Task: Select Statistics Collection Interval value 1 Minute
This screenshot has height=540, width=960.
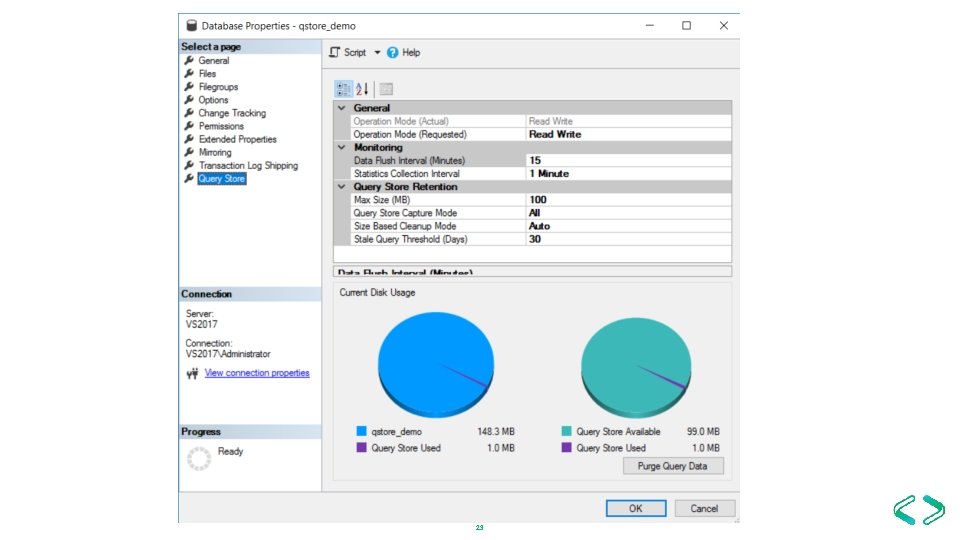Action: coord(628,174)
